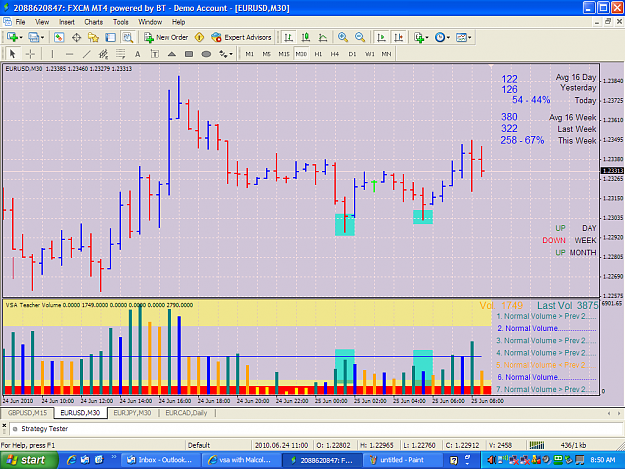Open the New Chart toolbar icon
The width and height of the screenshot is (625, 469).
click(x=12, y=37)
